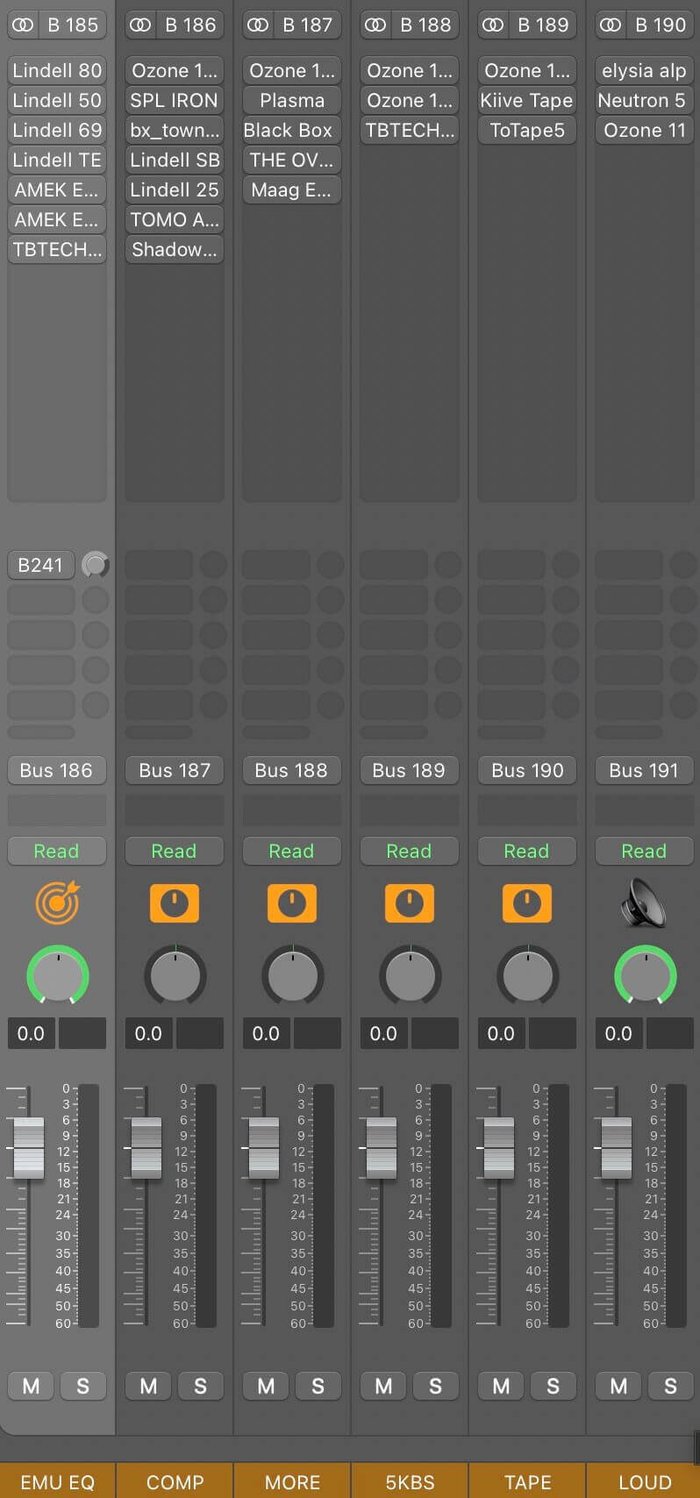Screen dimensions: 700x1498
Task: Click the 0.0 level field on MORE strip
Action: (266, 1033)
